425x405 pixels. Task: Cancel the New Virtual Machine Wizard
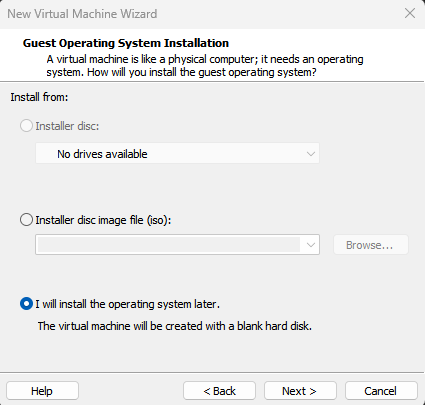coord(381,391)
